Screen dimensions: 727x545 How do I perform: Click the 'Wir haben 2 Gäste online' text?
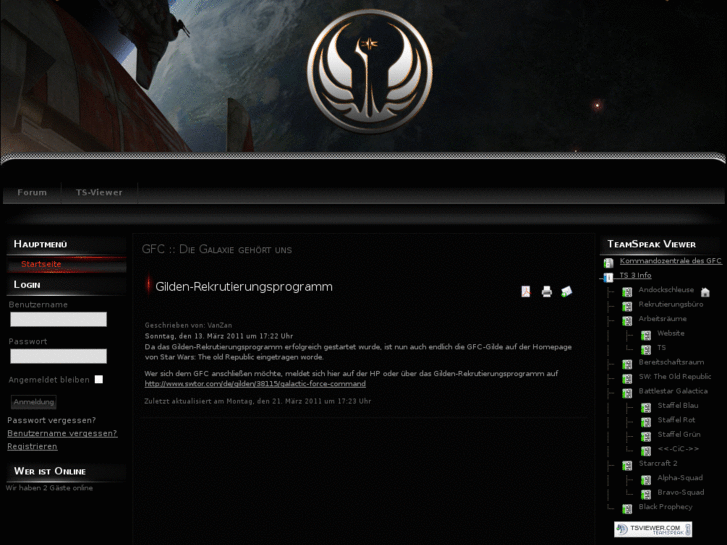[x=49, y=488]
